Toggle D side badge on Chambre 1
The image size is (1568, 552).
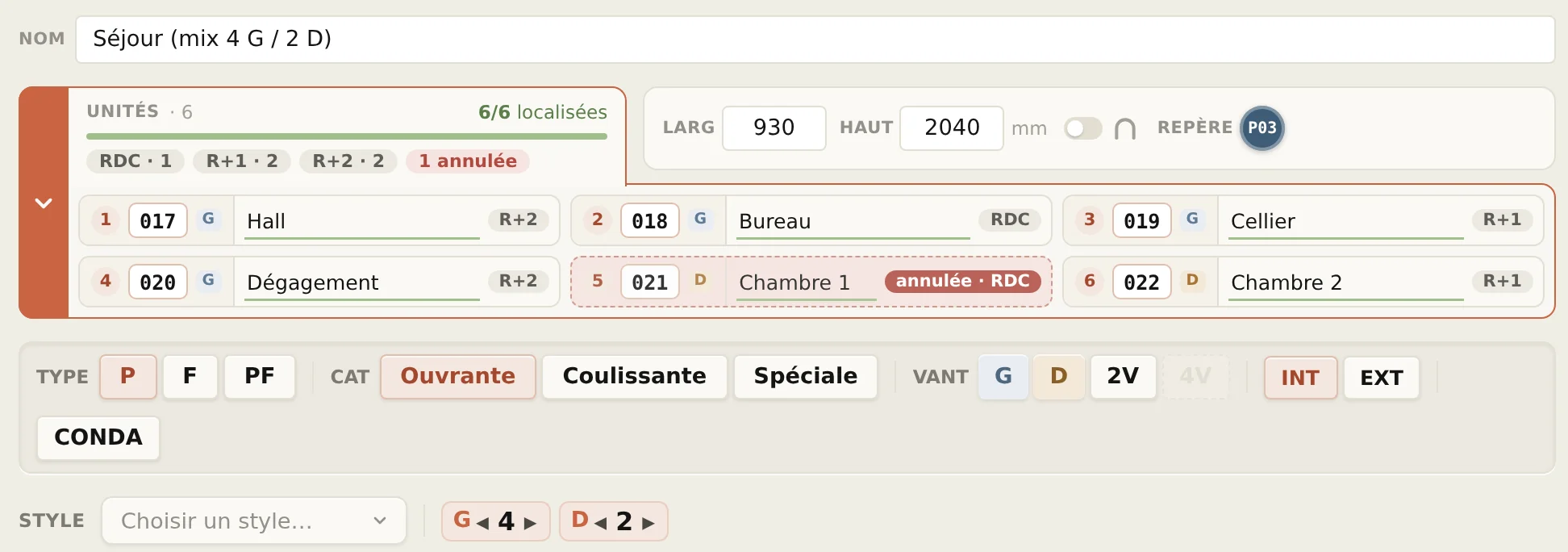pos(700,280)
